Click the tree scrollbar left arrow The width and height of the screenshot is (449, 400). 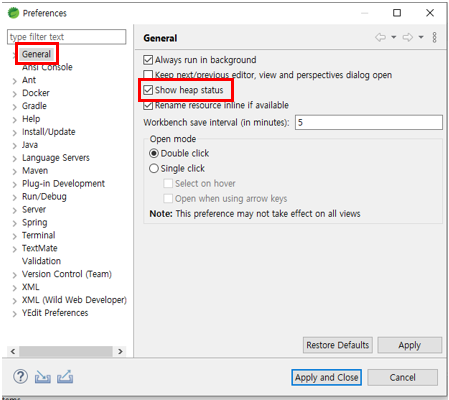coord(13,351)
